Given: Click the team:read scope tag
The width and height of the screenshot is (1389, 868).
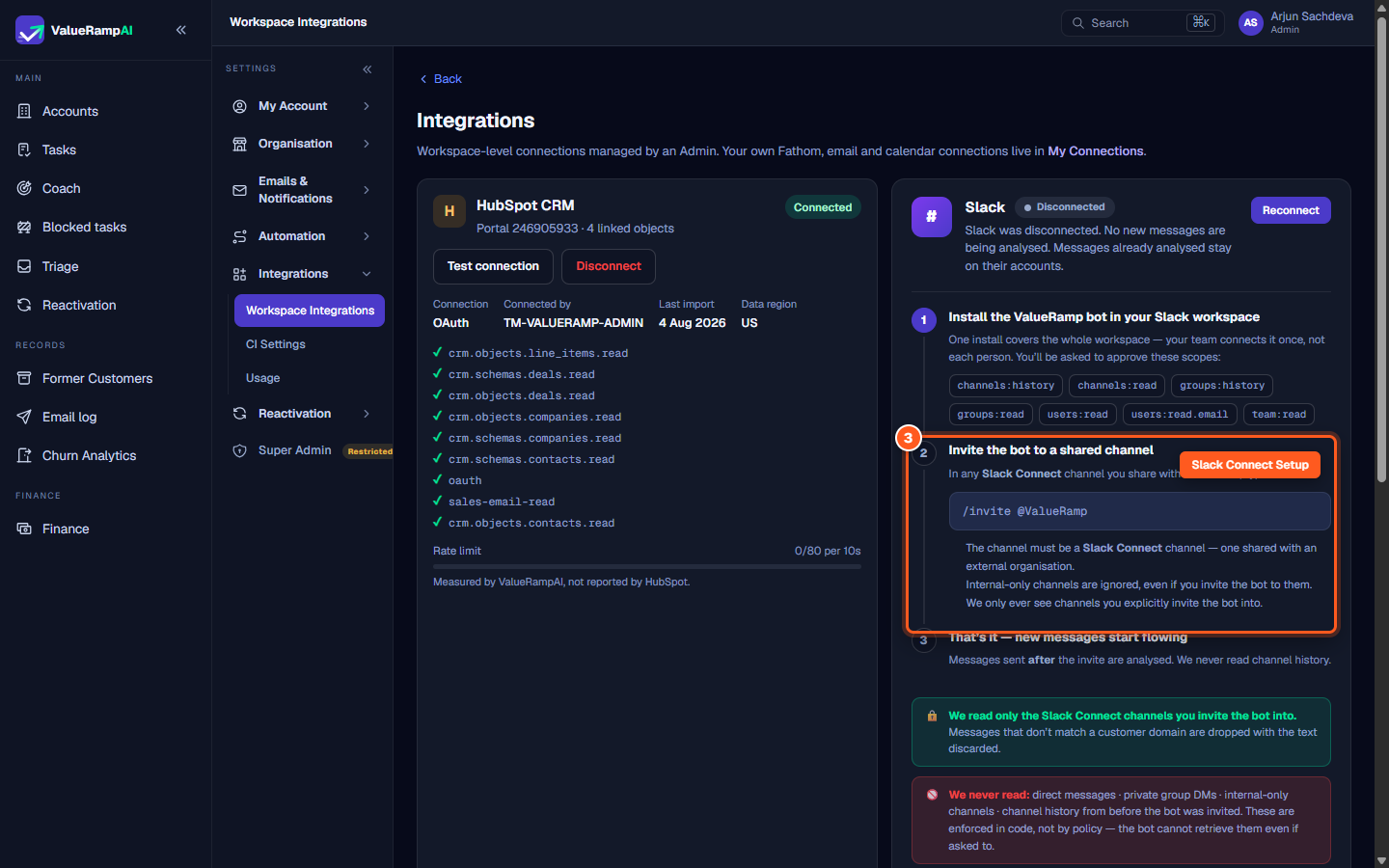Looking at the screenshot, I should (x=1279, y=415).
